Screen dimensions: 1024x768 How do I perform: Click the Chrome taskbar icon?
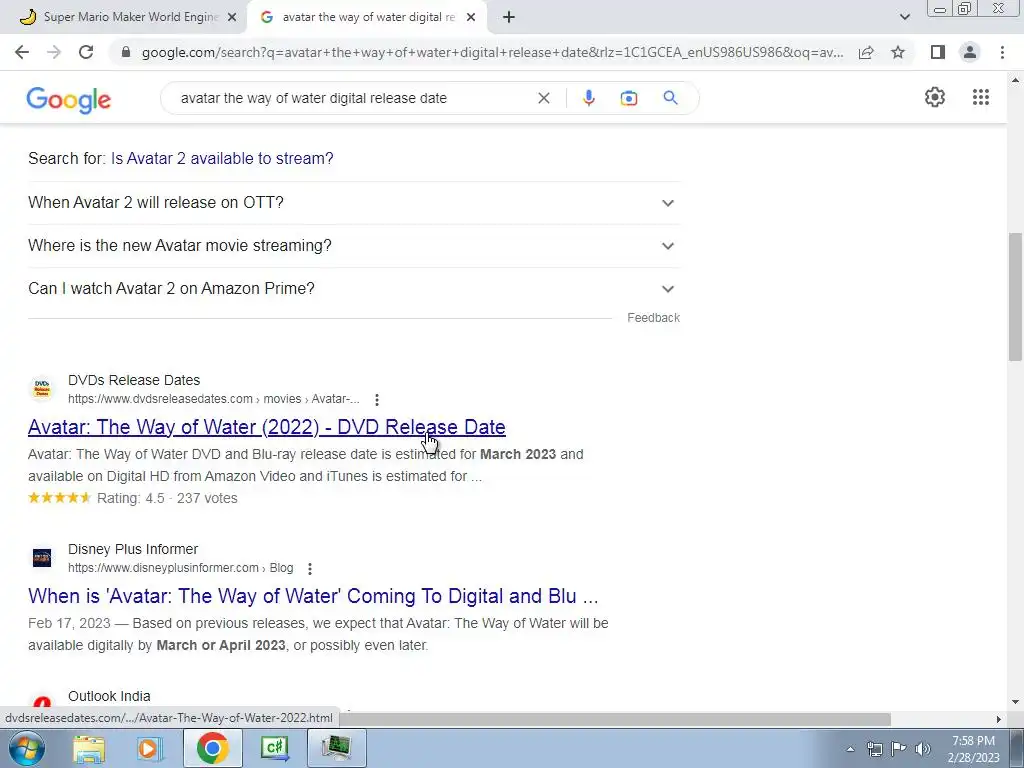click(212, 748)
